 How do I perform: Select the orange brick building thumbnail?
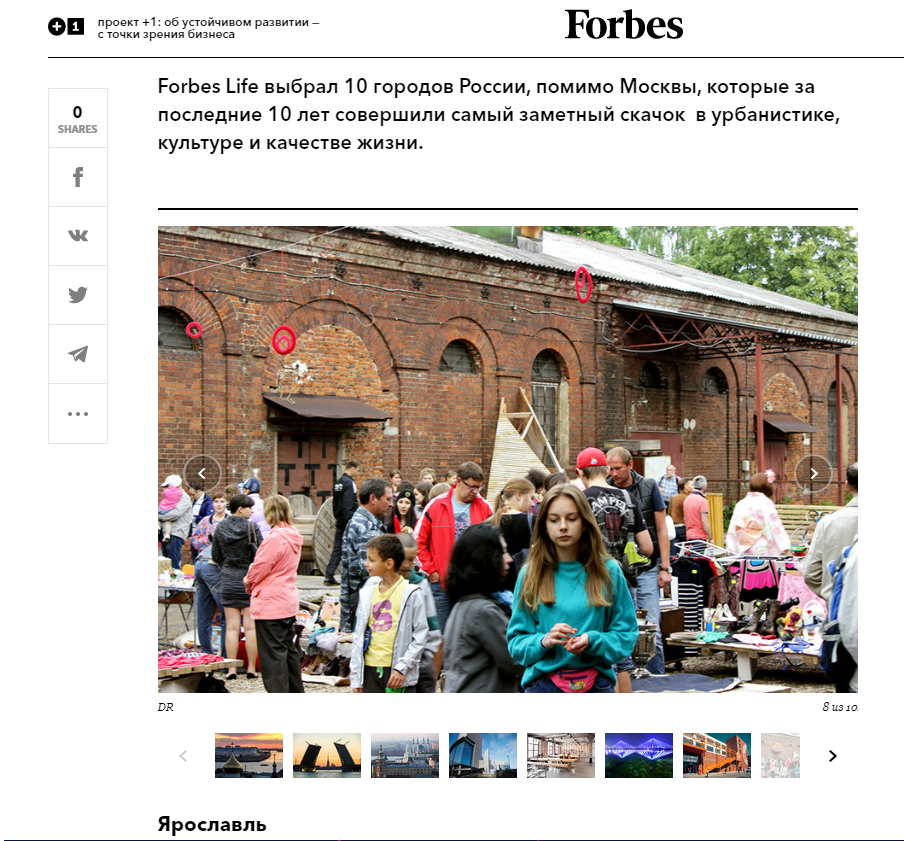point(717,755)
